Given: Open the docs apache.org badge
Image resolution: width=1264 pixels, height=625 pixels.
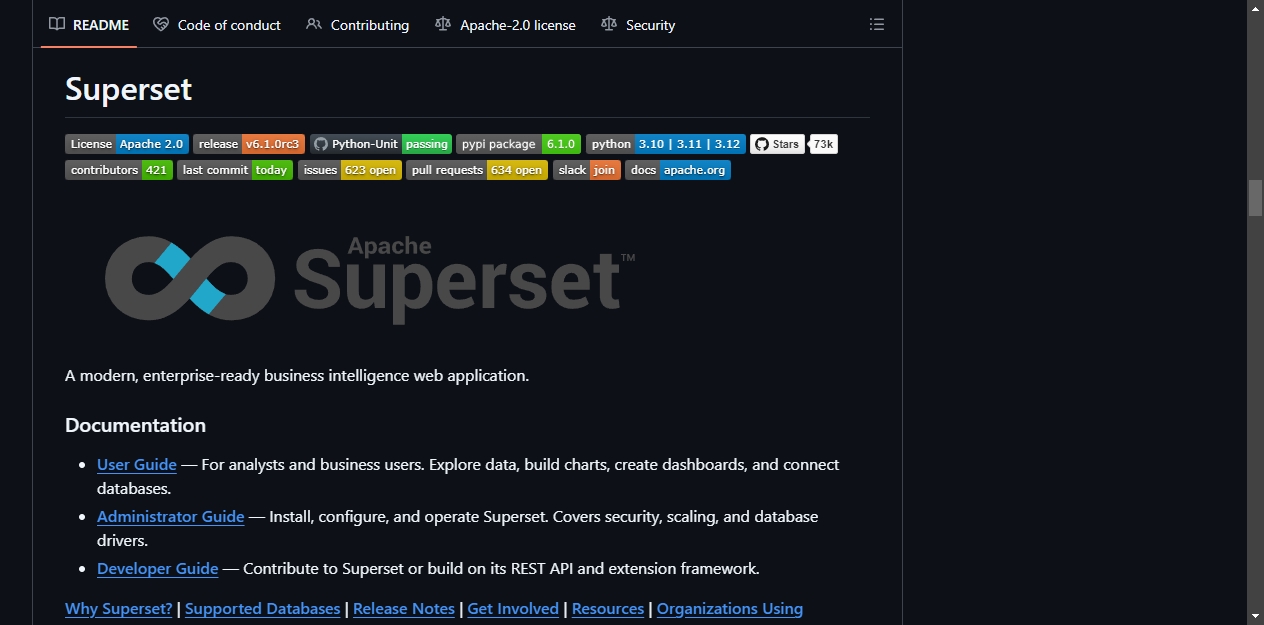Looking at the screenshot, I should coord(678,170).
